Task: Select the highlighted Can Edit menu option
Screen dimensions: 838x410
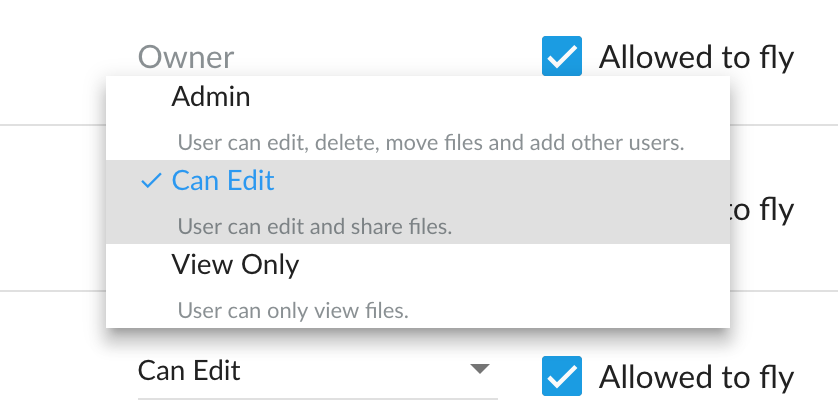Action: 223,181
